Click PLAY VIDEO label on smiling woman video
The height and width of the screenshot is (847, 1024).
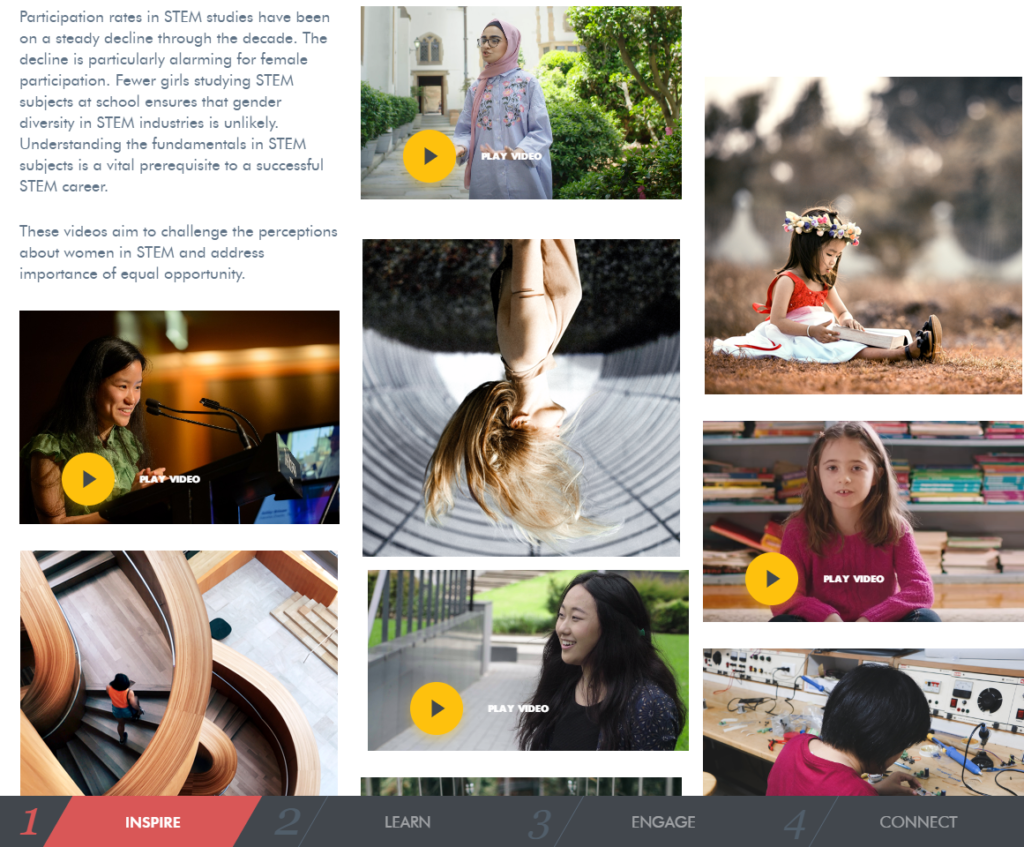coord(519,709)
